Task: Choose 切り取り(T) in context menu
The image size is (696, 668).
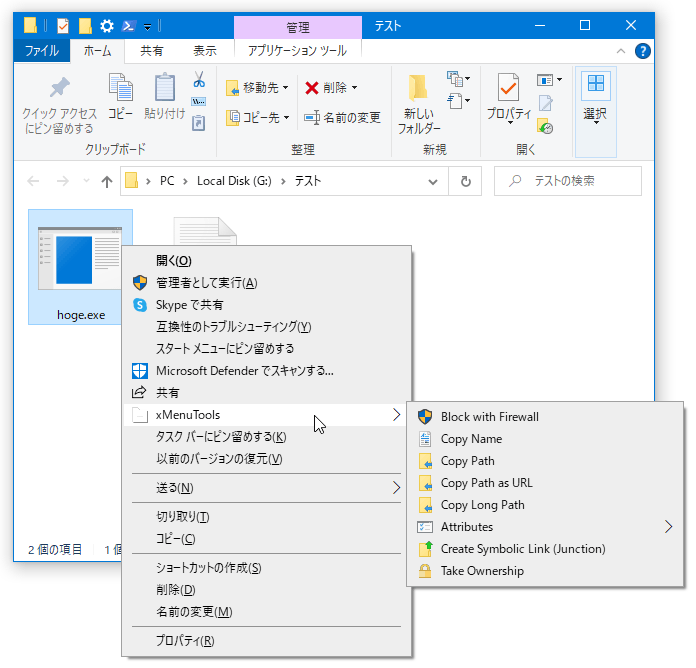Action: pos(266,517)
